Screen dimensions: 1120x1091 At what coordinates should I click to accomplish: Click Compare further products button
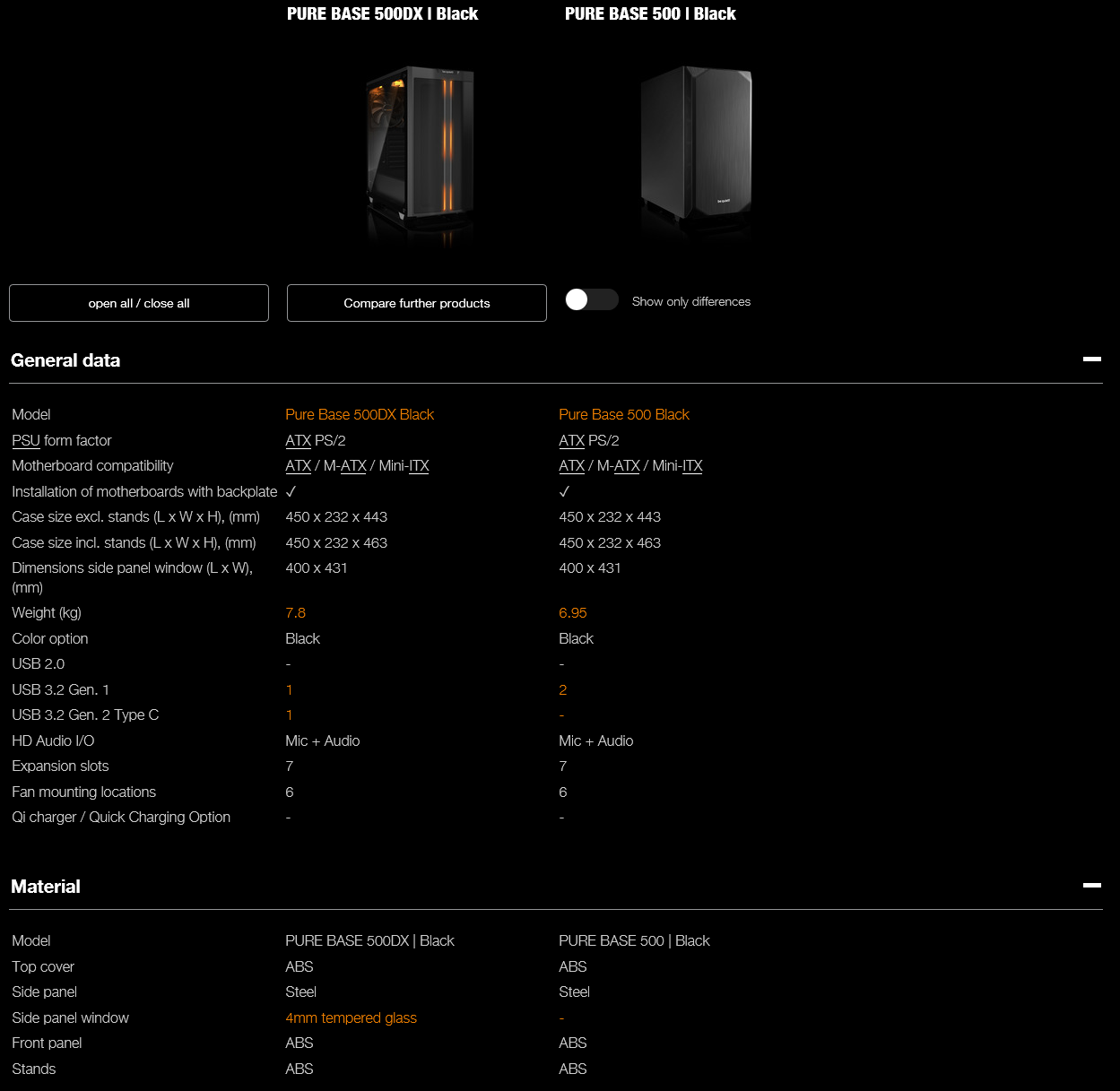pos(417,303)
